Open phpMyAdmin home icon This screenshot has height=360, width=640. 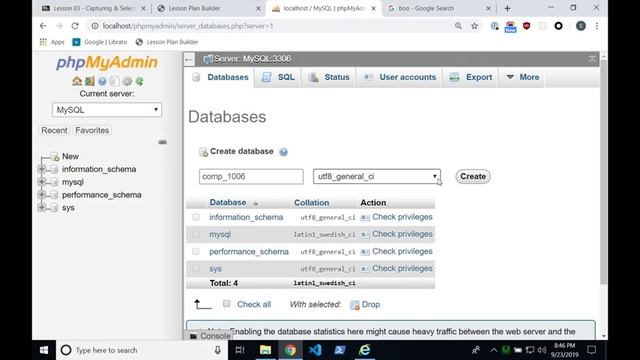(x=77, y=81)
